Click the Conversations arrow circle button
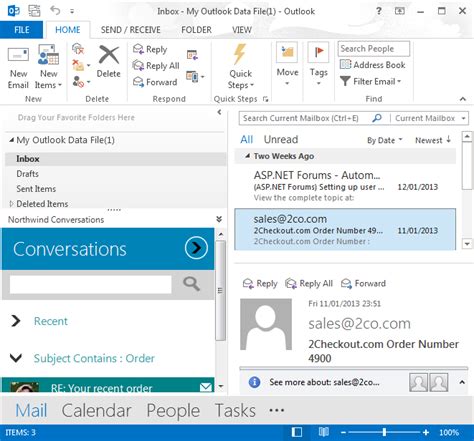The image size is (474, 441). click(196, 248)
